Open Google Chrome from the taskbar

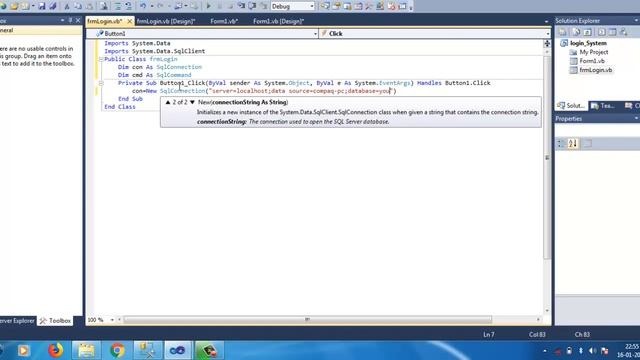click(x=117, y=351)
